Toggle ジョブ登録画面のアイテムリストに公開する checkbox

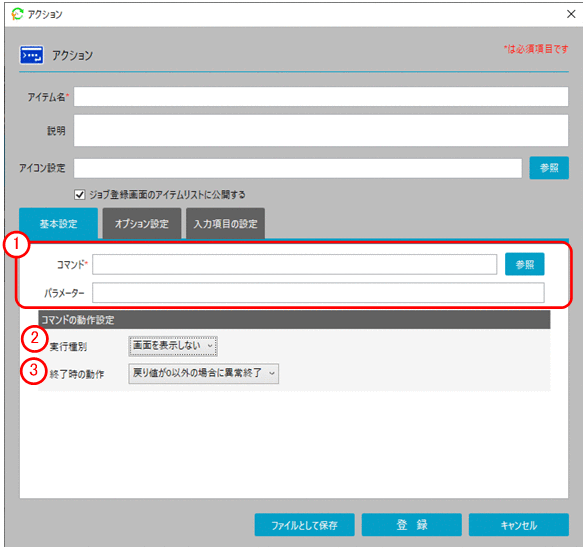[79, 195]
